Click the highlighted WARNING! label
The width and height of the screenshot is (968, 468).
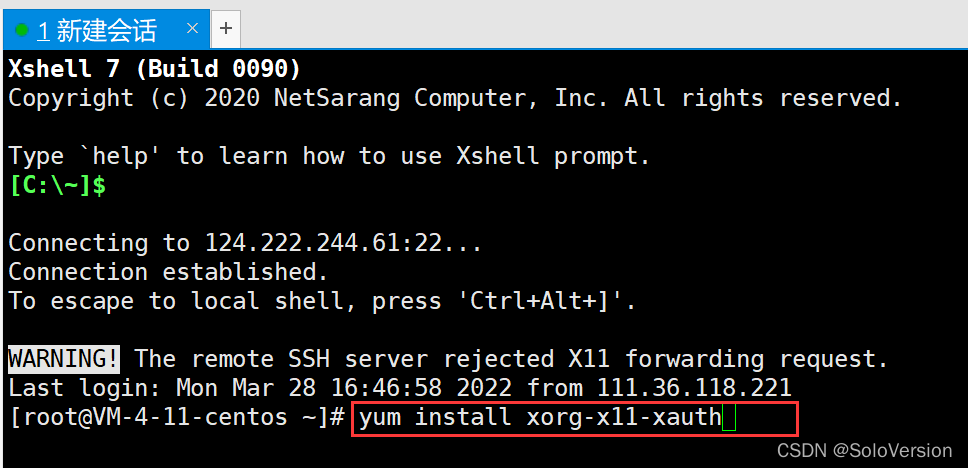64,358
